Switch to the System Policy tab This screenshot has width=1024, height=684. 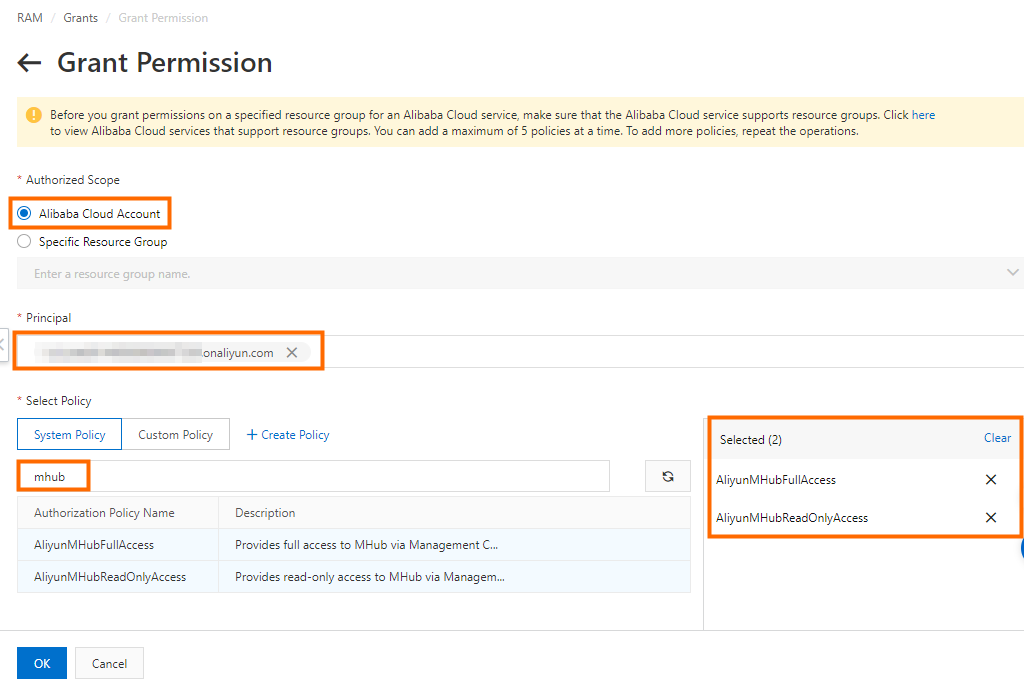pyautogui.click(x=69, y=435)
